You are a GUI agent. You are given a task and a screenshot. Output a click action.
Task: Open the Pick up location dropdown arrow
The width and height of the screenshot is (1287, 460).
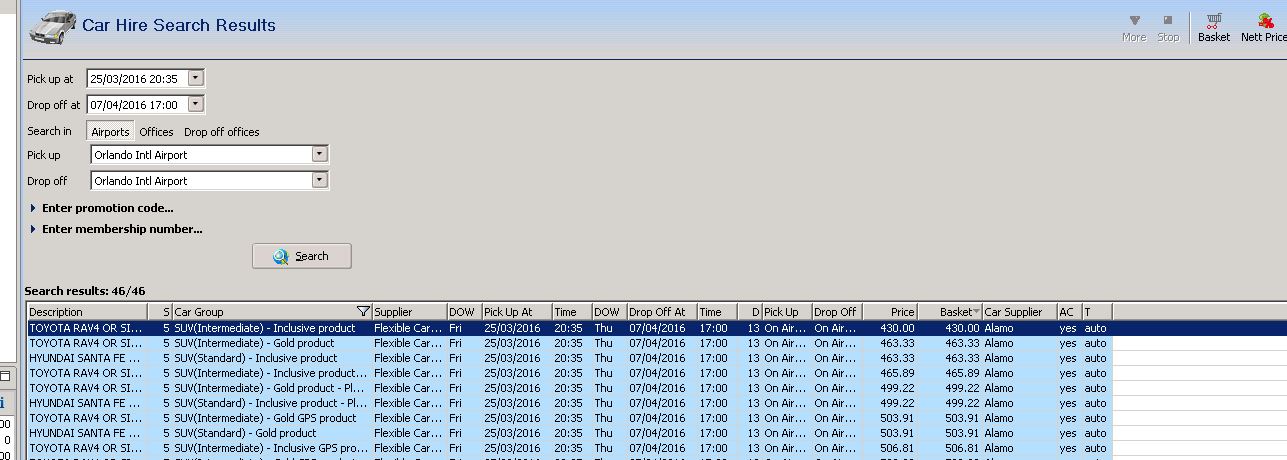320,154
